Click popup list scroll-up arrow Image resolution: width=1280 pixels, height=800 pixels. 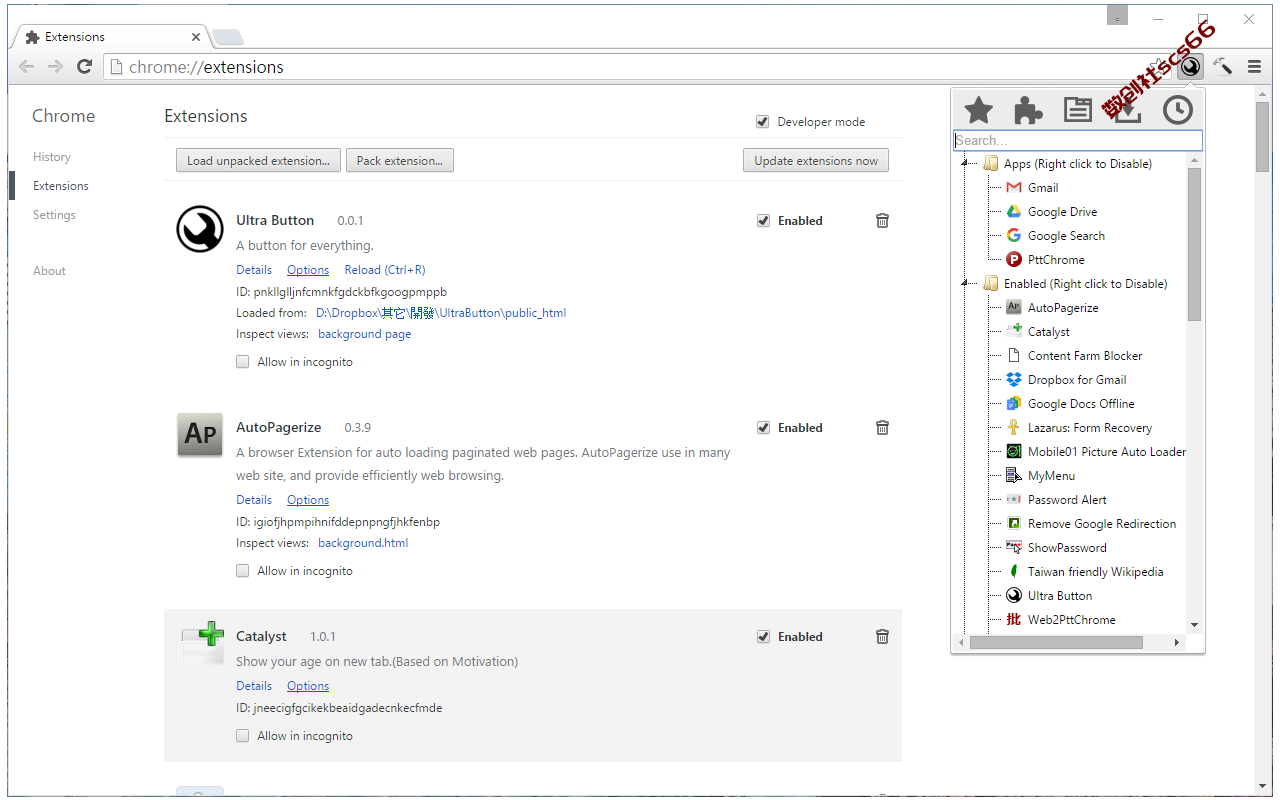pos(1194,160)
